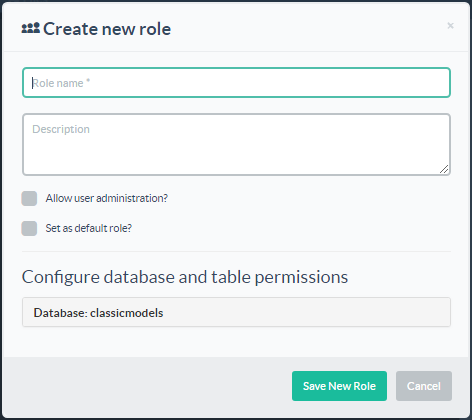
Task: Click the 'Allow user administration?' label text
Action: (107, 198)
